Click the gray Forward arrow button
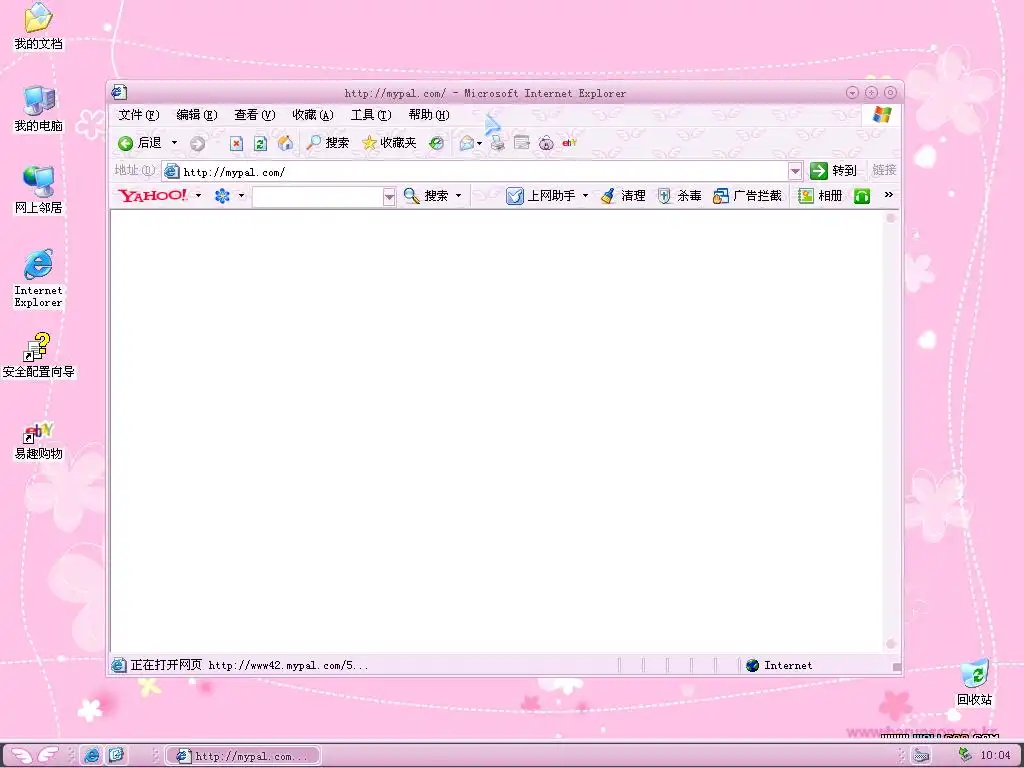The image size is (1024, 768). click(x=197, y=143)
